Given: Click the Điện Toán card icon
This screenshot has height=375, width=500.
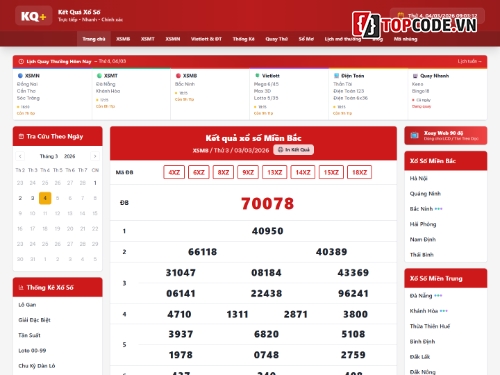Looking at the screenshot, I should coord(336,76).
